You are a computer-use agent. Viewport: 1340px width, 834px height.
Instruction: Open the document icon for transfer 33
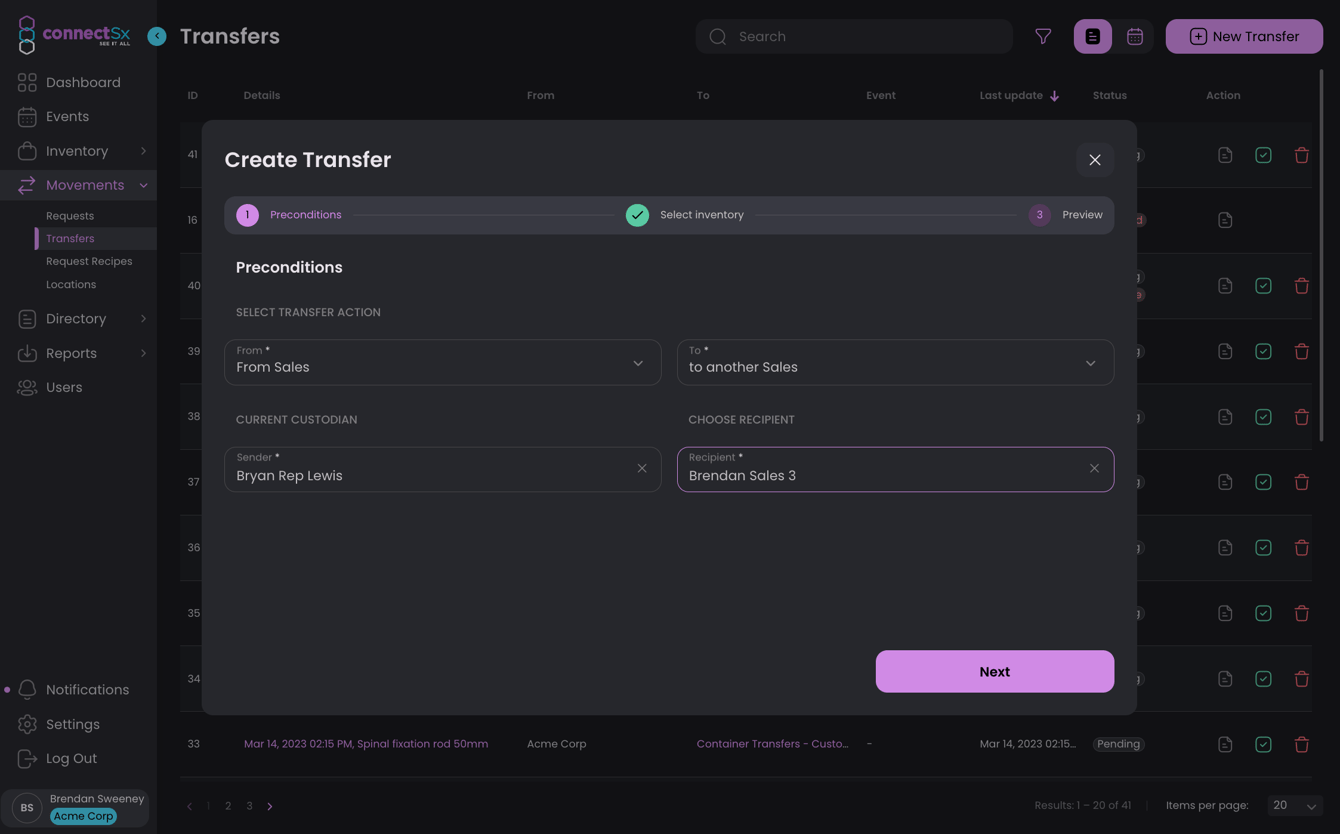(1225, 744)
